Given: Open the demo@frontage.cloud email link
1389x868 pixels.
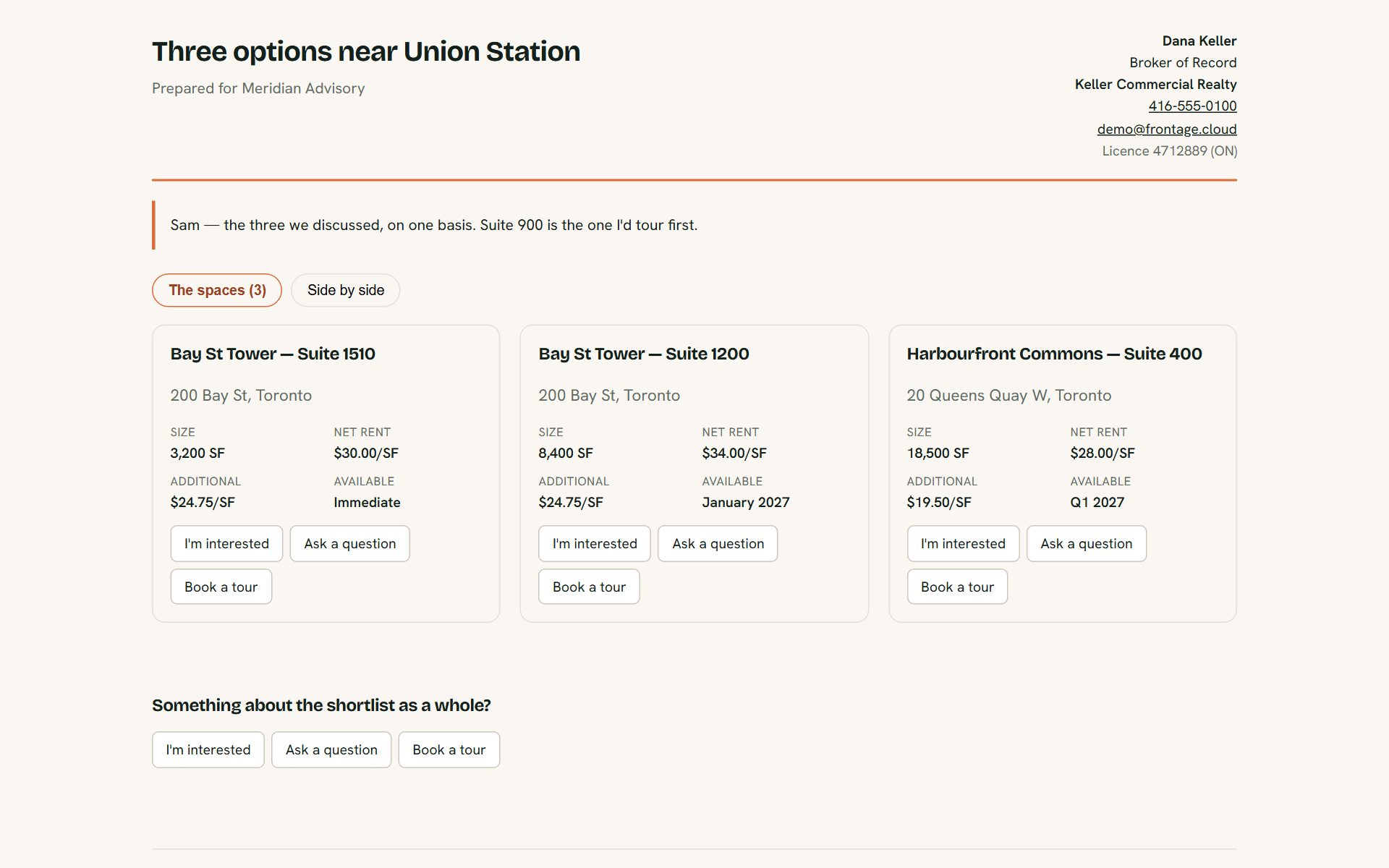Looking at the screenshot, I should coord(1166,129).
